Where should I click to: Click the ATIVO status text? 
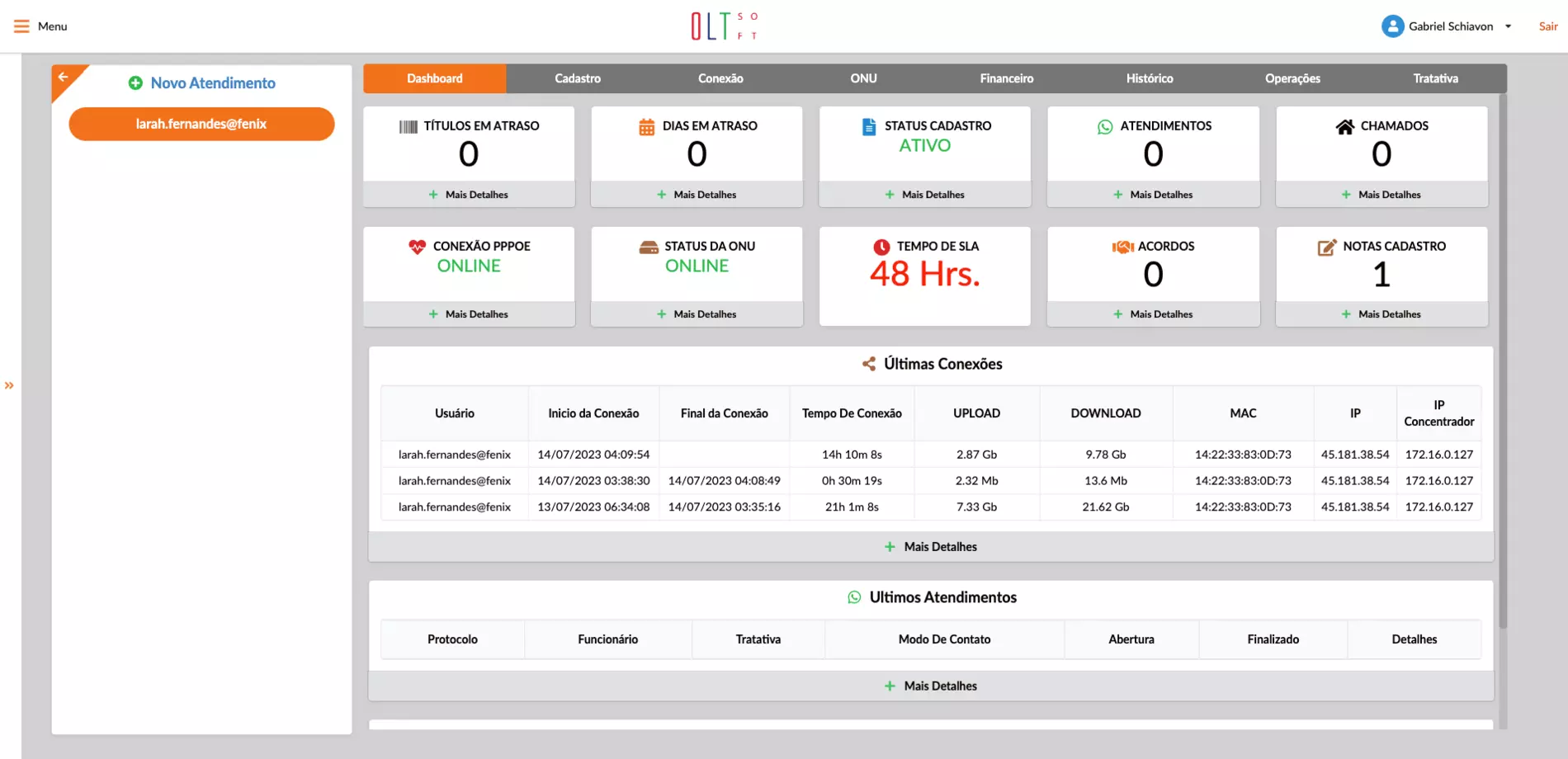[x=925, y=145]
